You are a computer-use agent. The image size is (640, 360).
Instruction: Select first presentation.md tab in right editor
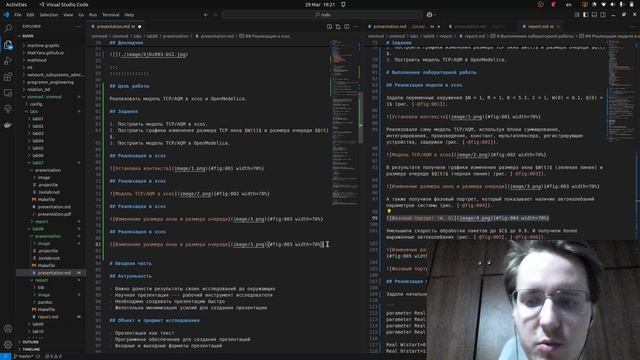click(x=404, y=27)
